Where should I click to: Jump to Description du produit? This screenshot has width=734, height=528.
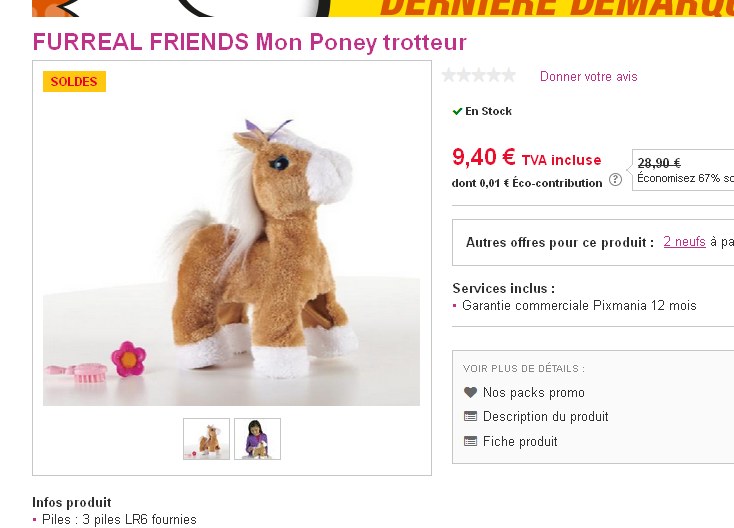pyautogui.click(x=545, y=416)
